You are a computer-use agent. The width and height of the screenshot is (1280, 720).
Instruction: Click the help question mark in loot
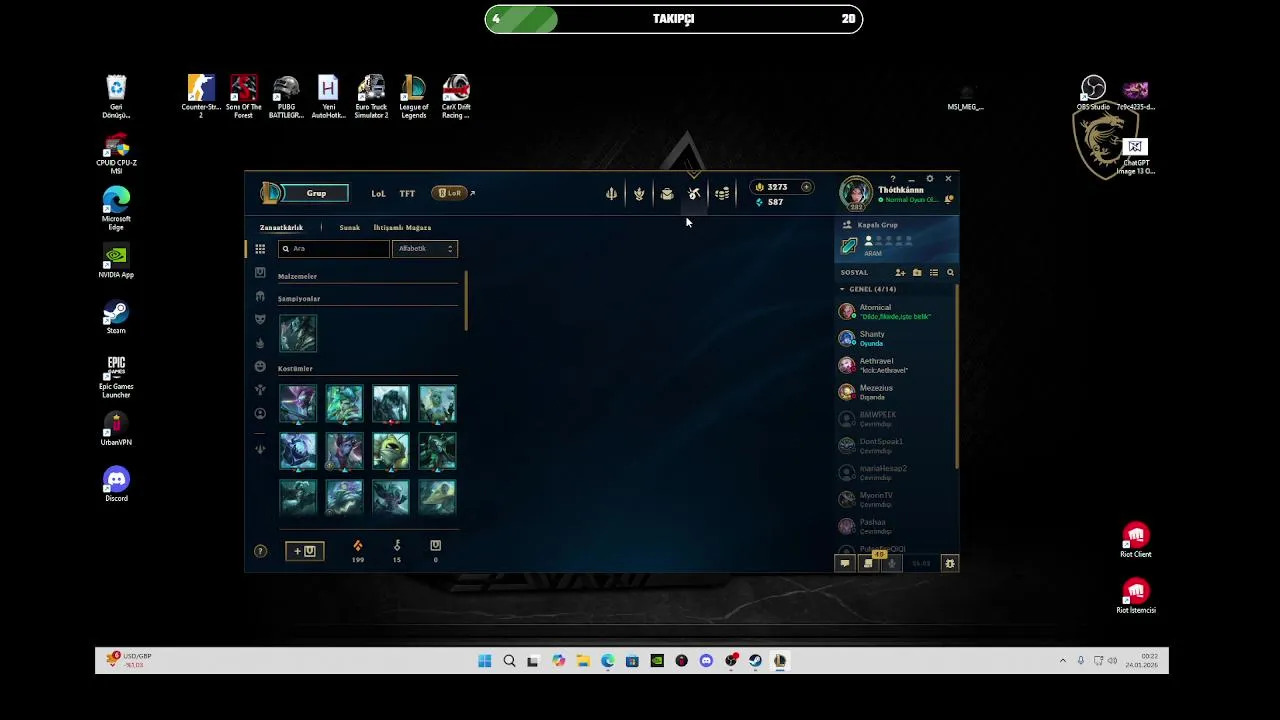260,551
